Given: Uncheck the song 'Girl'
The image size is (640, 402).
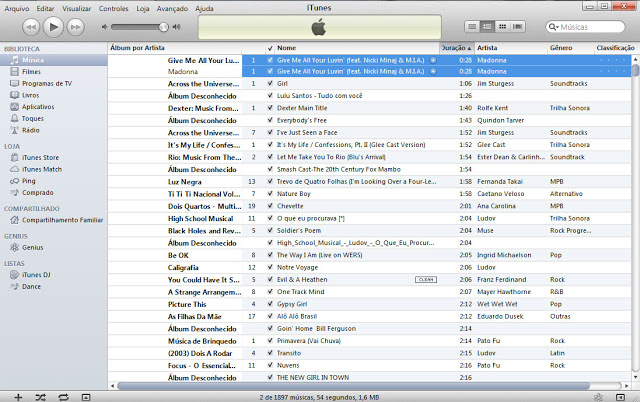Looking at the screenshot, I should point(270,84).
